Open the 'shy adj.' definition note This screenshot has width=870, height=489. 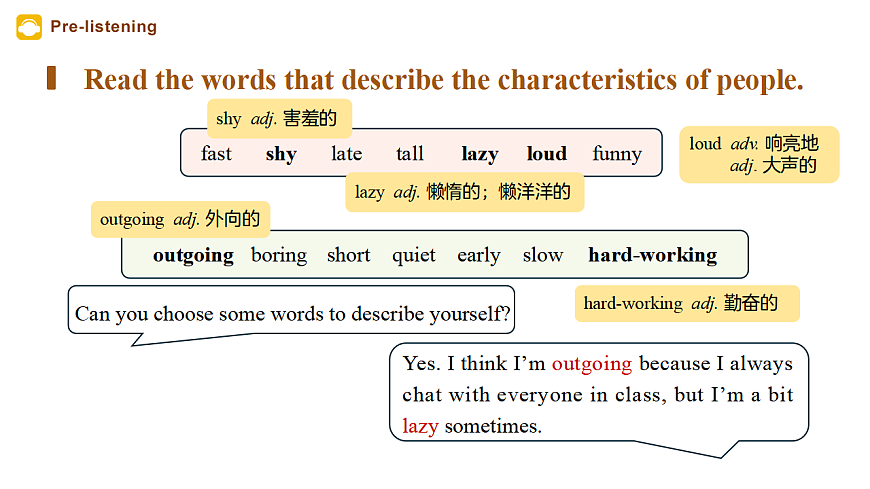pyautogui.click(x=278, y=119)
